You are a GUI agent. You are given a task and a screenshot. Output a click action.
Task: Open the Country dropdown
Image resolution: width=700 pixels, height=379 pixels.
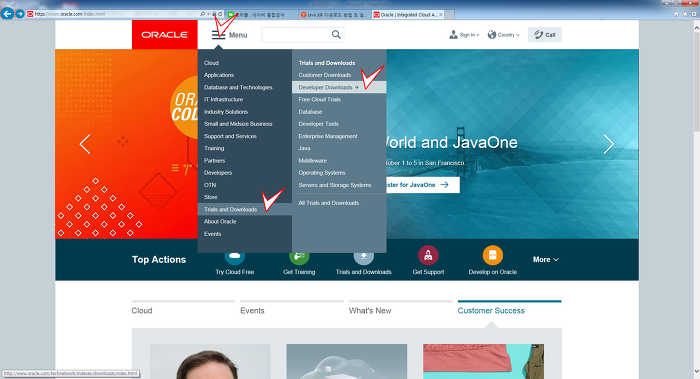point(503,35)
